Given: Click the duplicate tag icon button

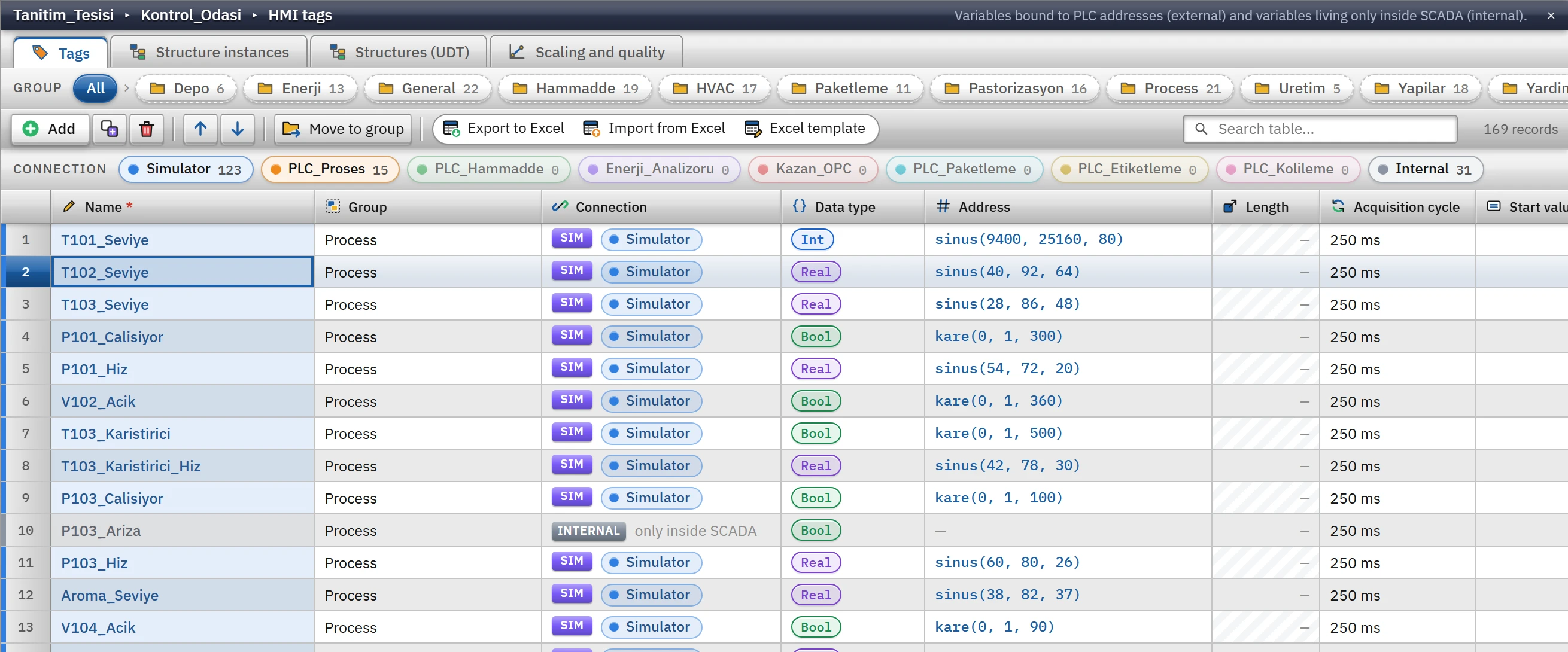Looking at the screenshot, I should (110, 129).
